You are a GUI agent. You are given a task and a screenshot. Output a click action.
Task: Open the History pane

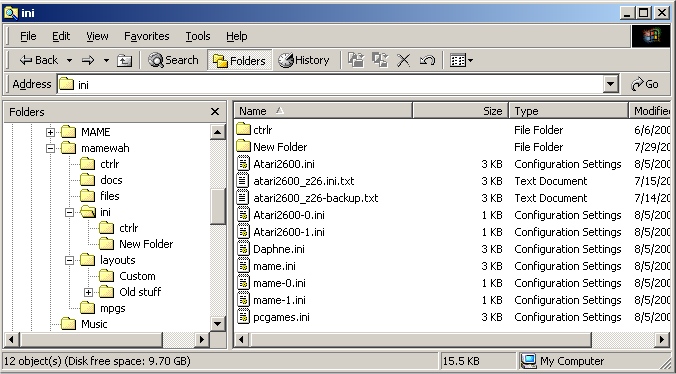(x=303, y=60)
